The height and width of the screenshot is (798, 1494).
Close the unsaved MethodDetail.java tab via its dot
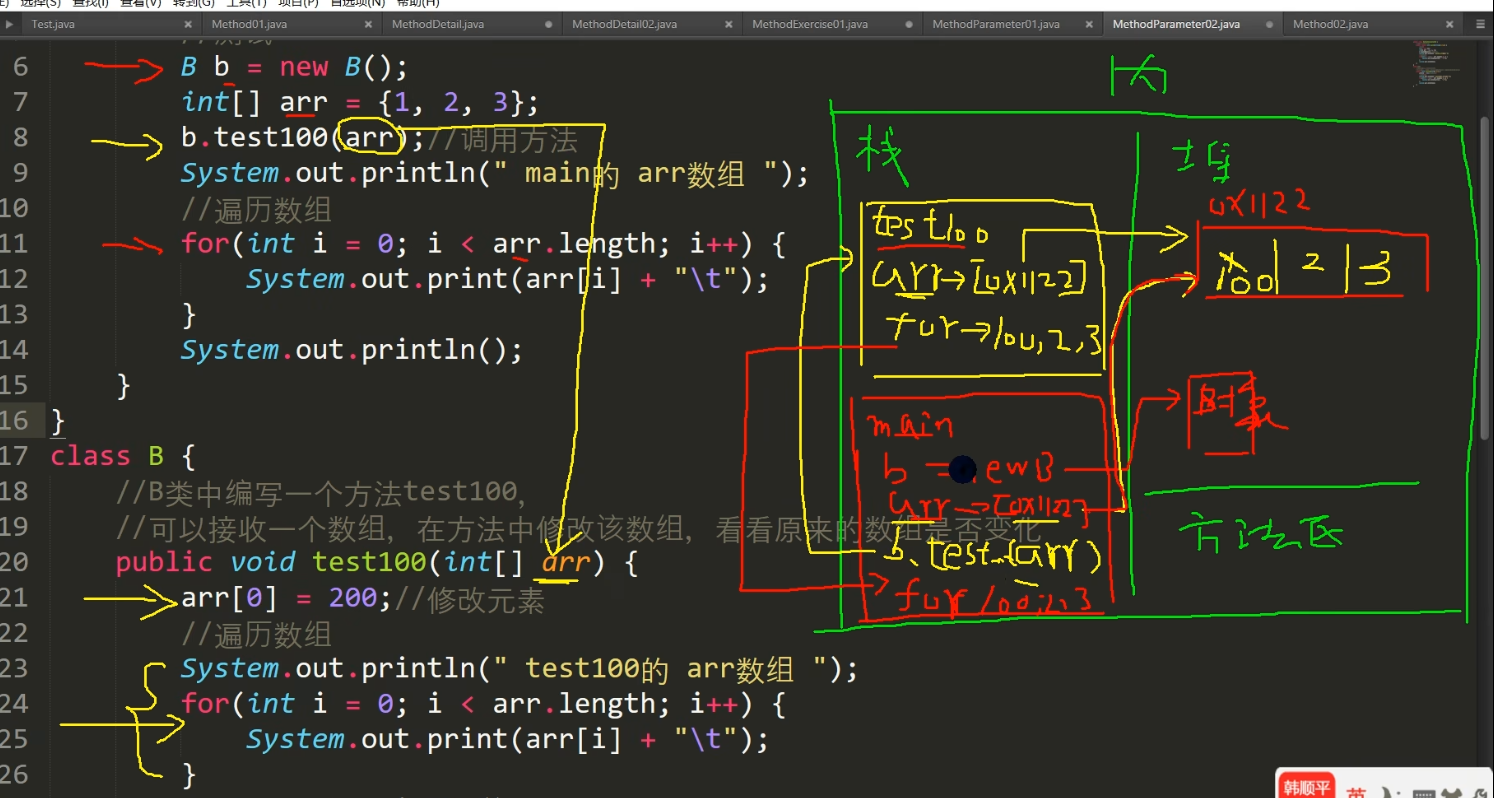click(x=548, y=24)
